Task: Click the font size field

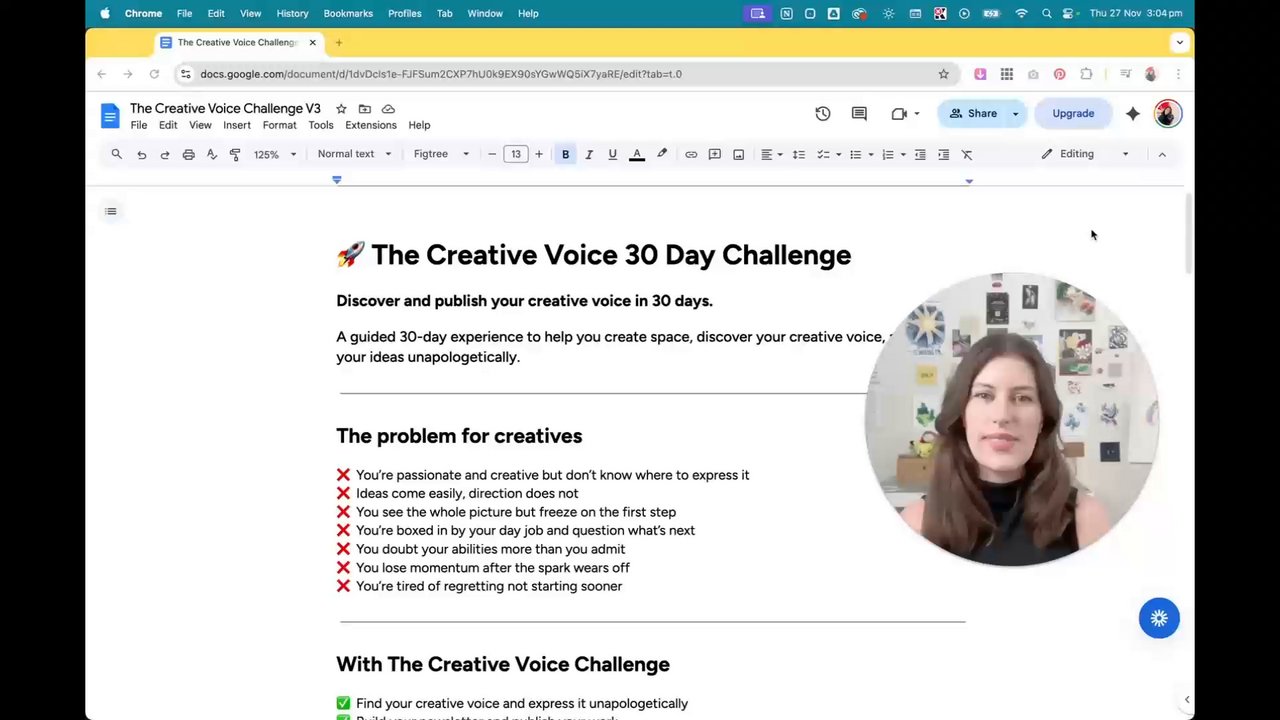Action: coord(516,154)
